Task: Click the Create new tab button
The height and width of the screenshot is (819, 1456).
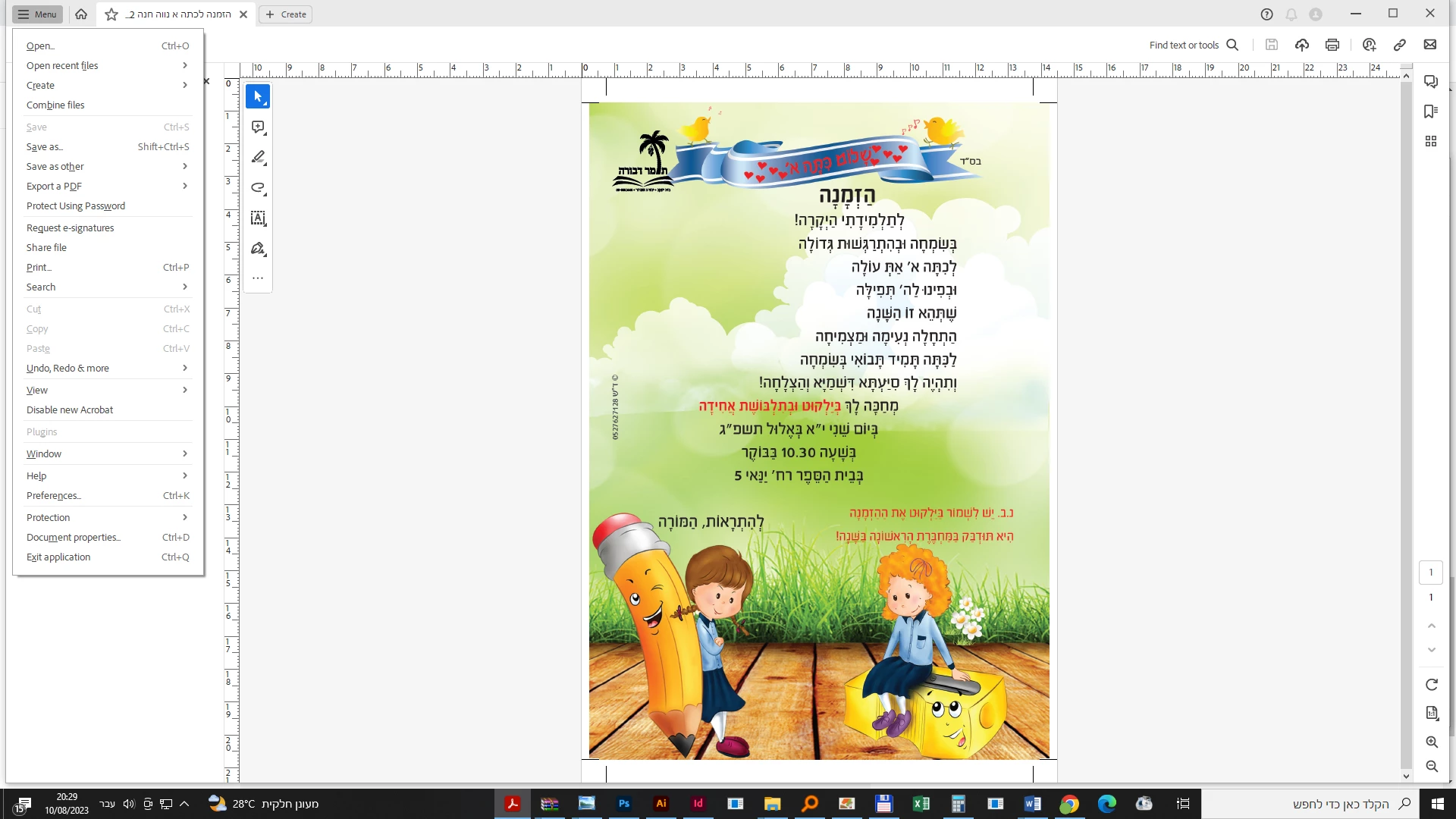Action: [286, 14]
